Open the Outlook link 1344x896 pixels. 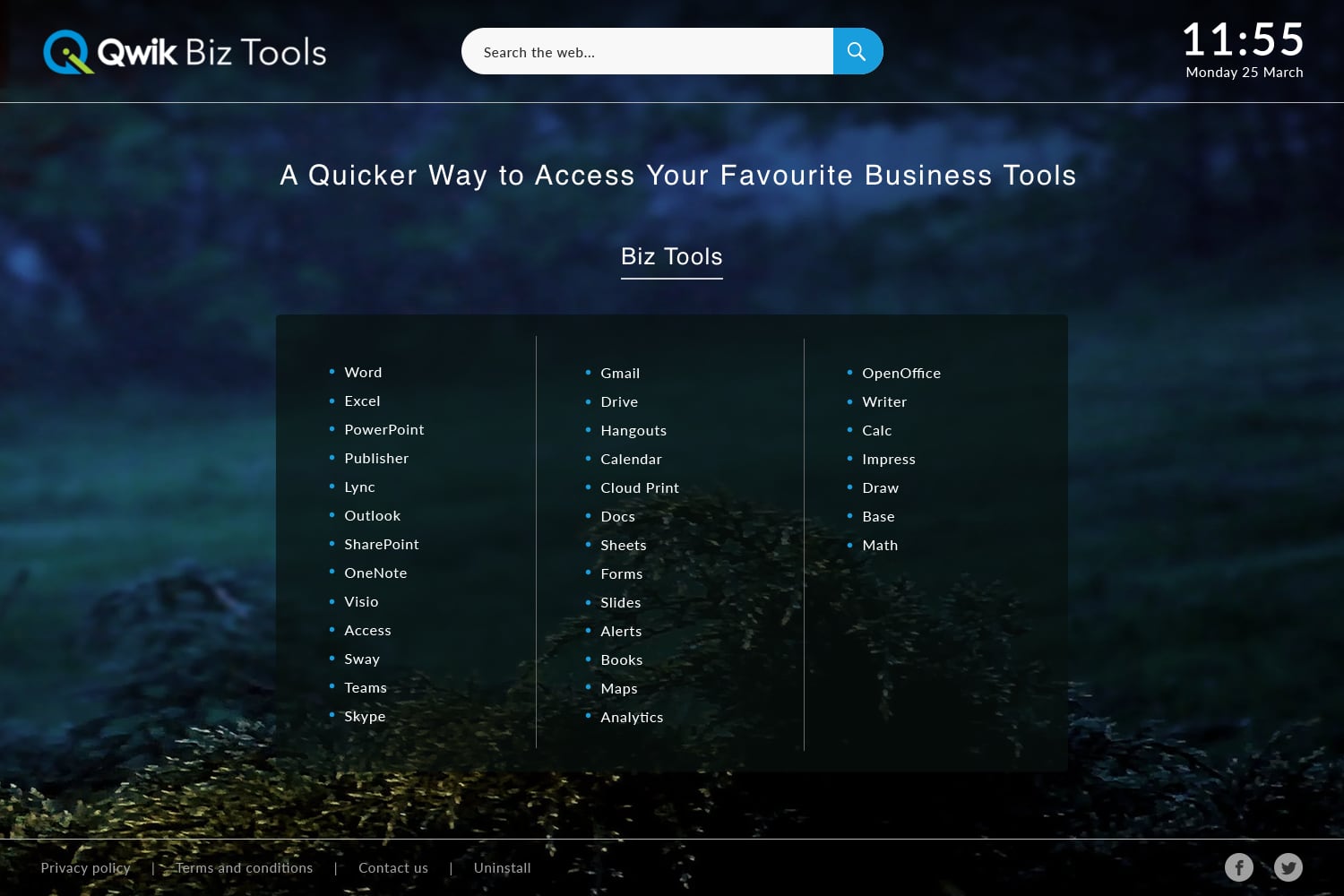(373, 515)
